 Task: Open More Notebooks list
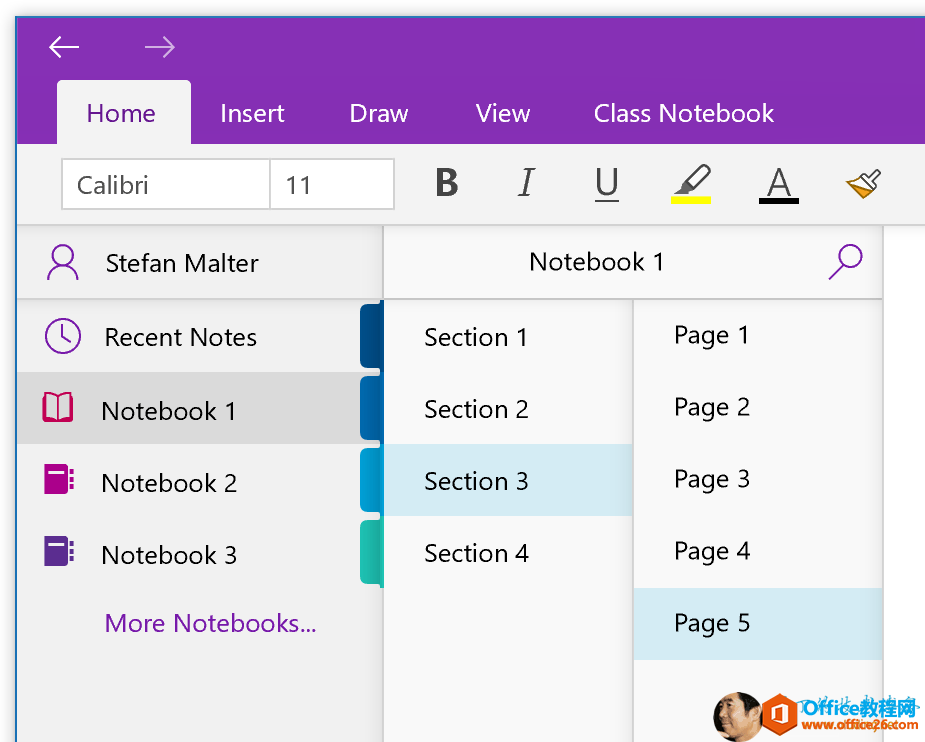(x=210, y=623)
